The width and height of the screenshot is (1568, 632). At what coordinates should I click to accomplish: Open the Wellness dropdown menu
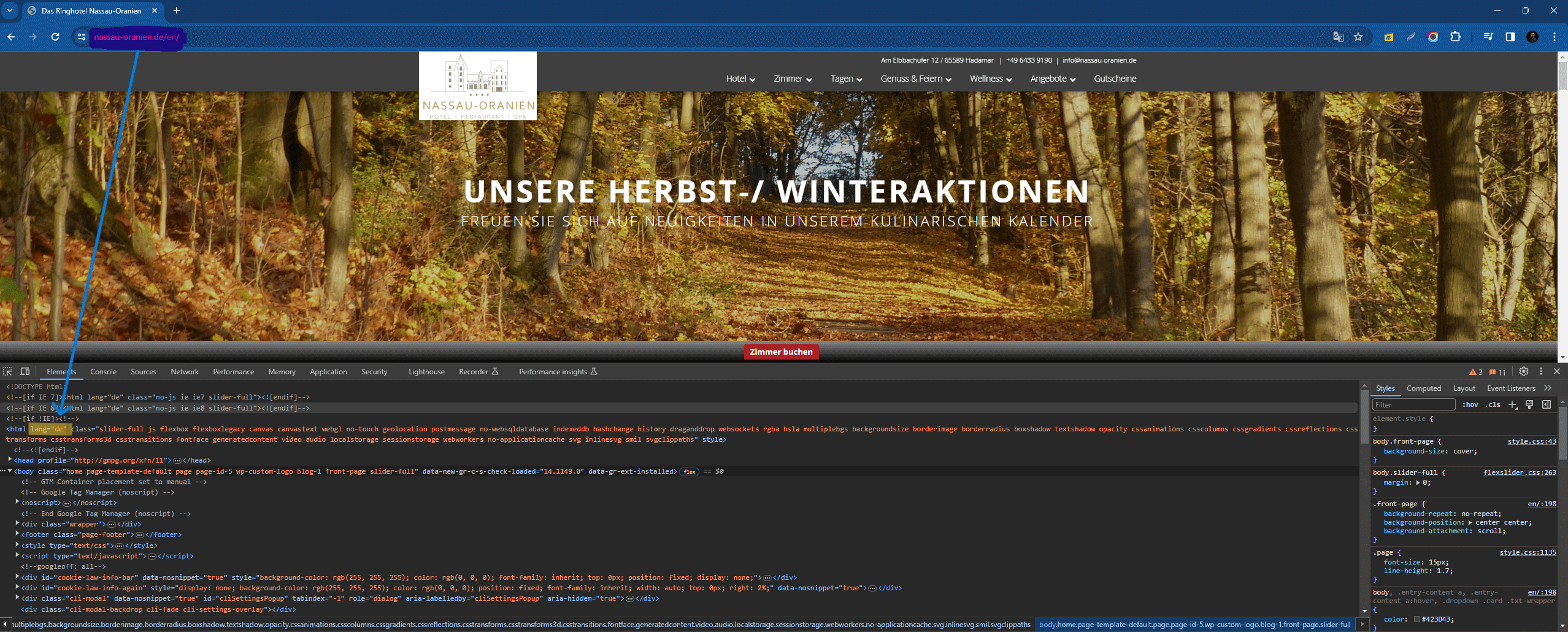[991, 79]
